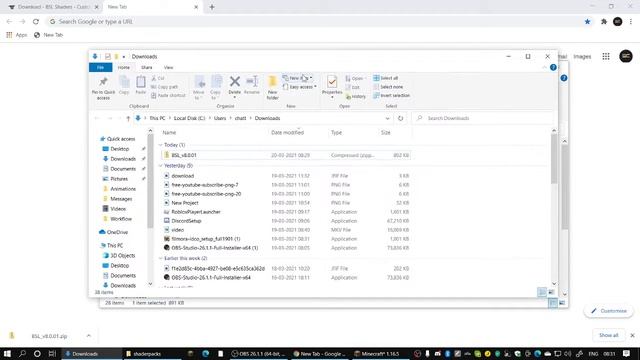This screenshot has height=360, width=640.
Task: Go up one folder level arrow
Action: [x=128, y=118]
